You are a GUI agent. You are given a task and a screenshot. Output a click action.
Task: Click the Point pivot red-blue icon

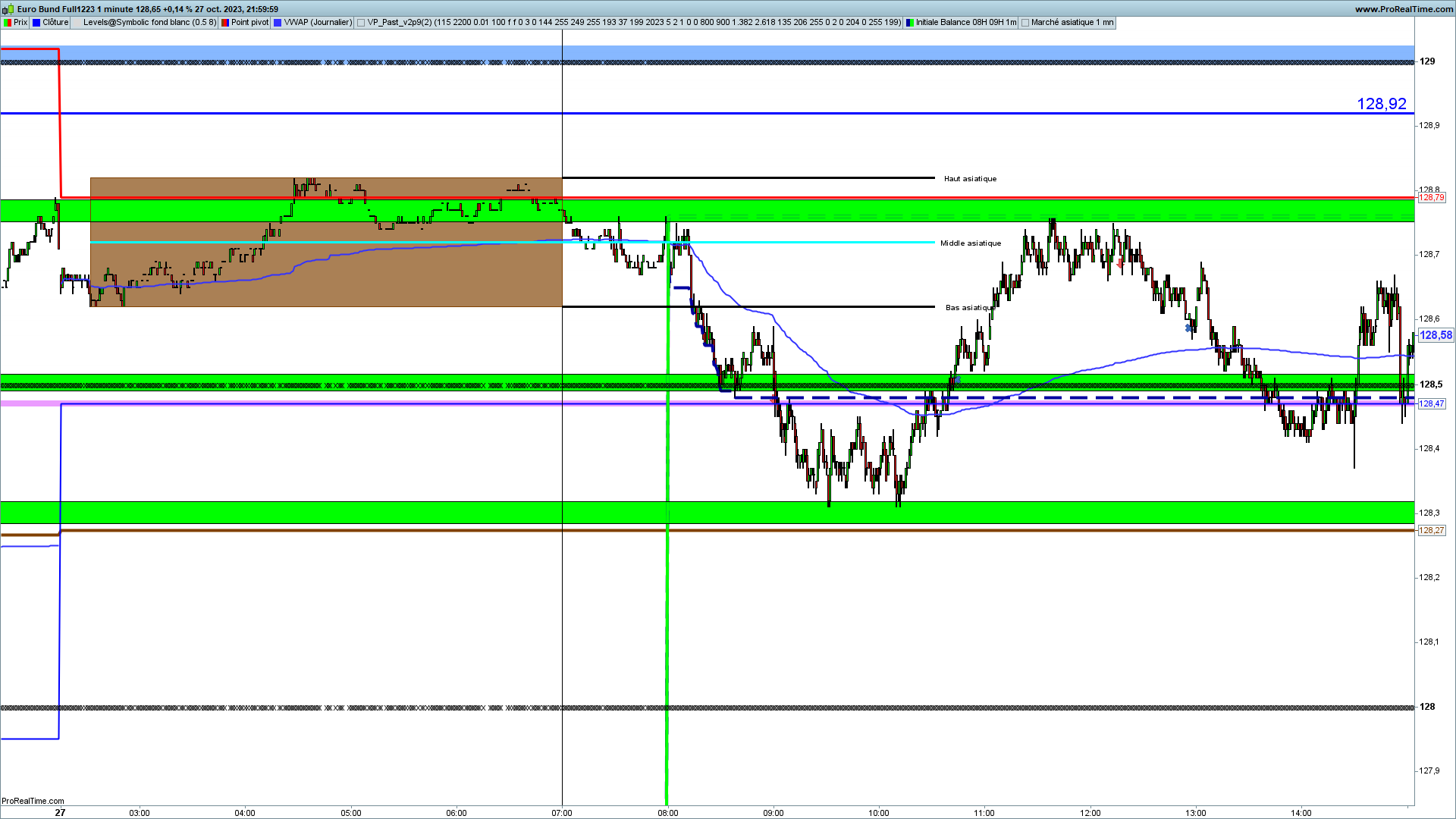[x=225, y=23]
